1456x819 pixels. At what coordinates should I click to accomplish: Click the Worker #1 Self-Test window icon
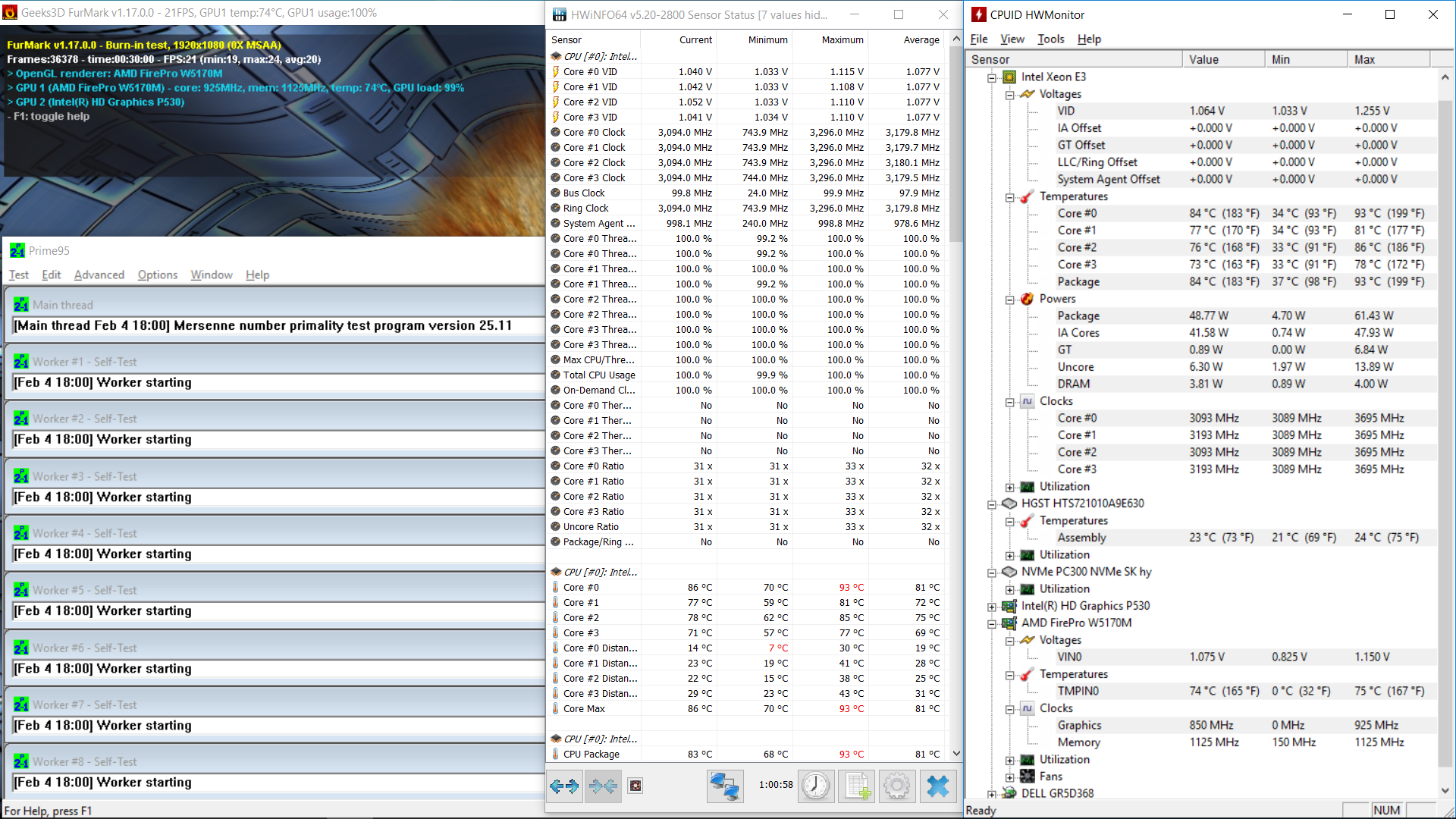pos(21,362)
